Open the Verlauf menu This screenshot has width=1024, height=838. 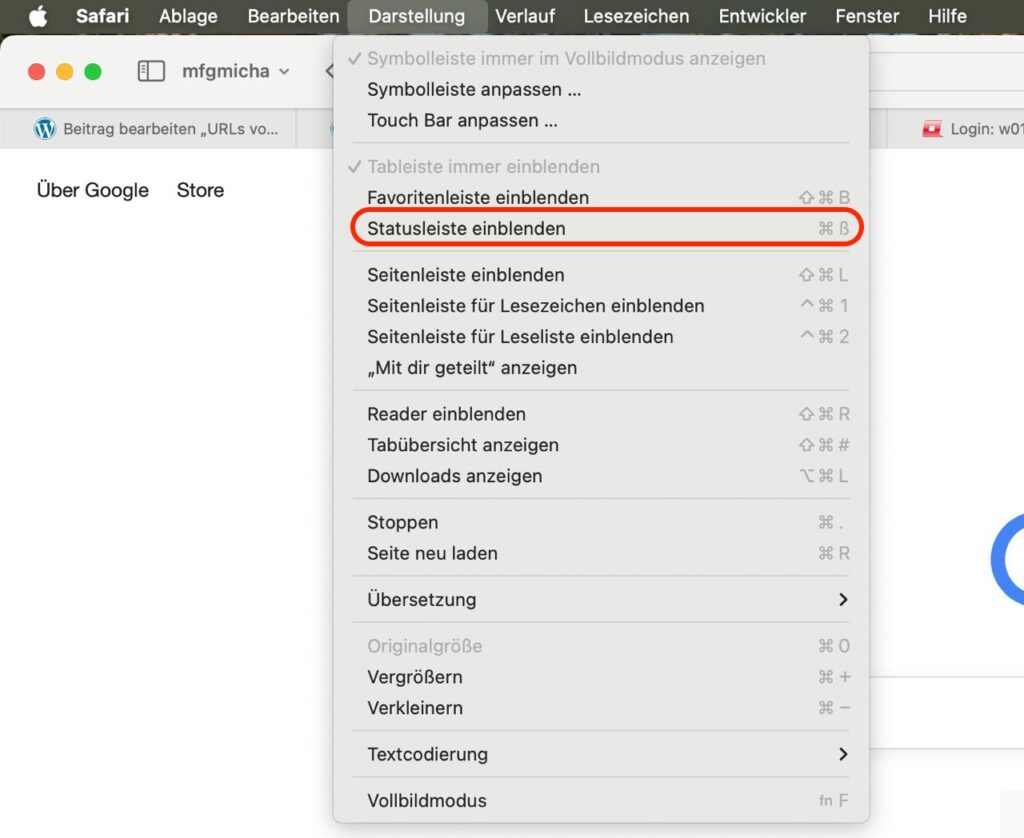525,16
